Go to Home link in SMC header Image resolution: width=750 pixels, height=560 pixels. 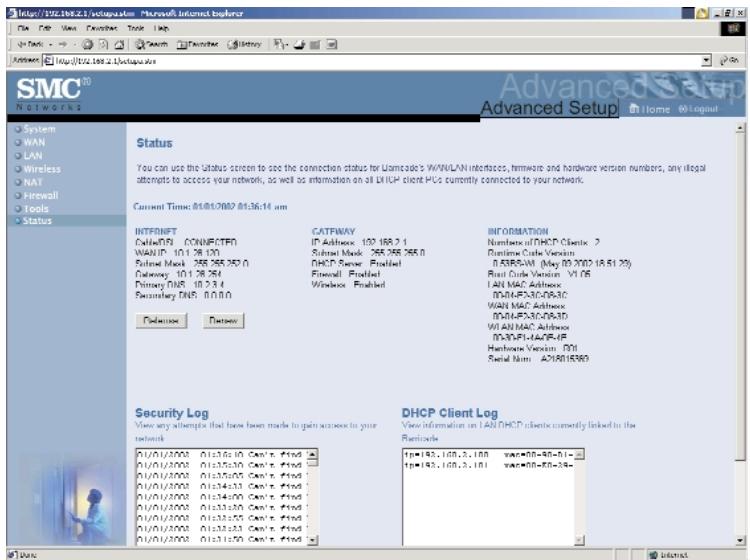(650, 109)
